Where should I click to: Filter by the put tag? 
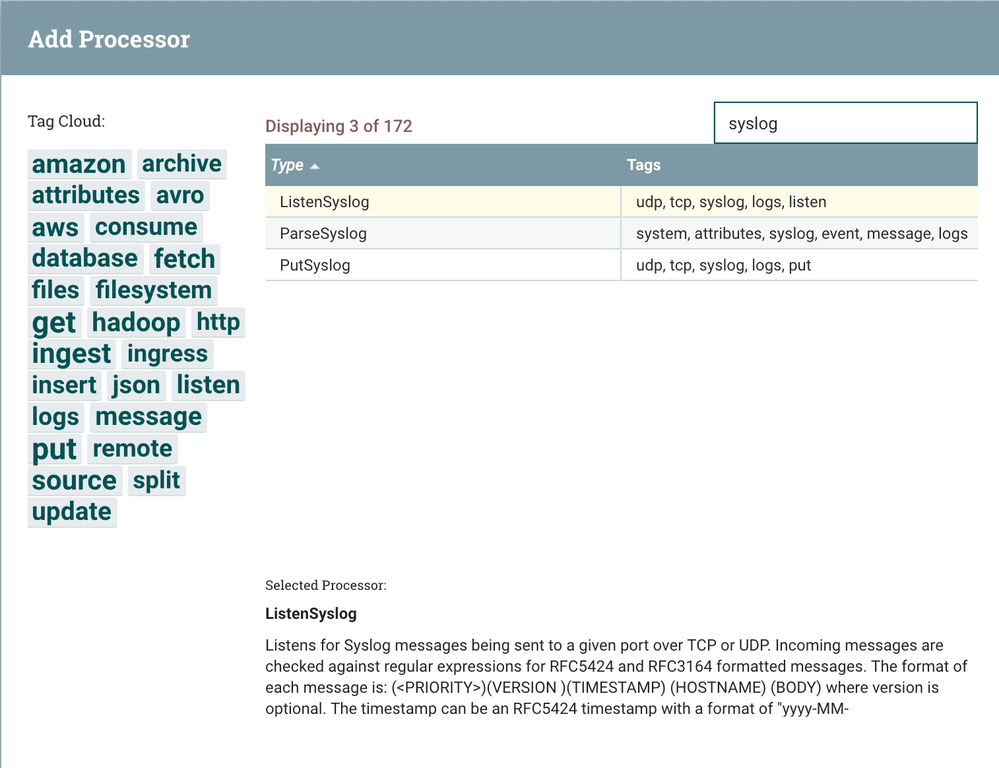click(x=54, y=449)
